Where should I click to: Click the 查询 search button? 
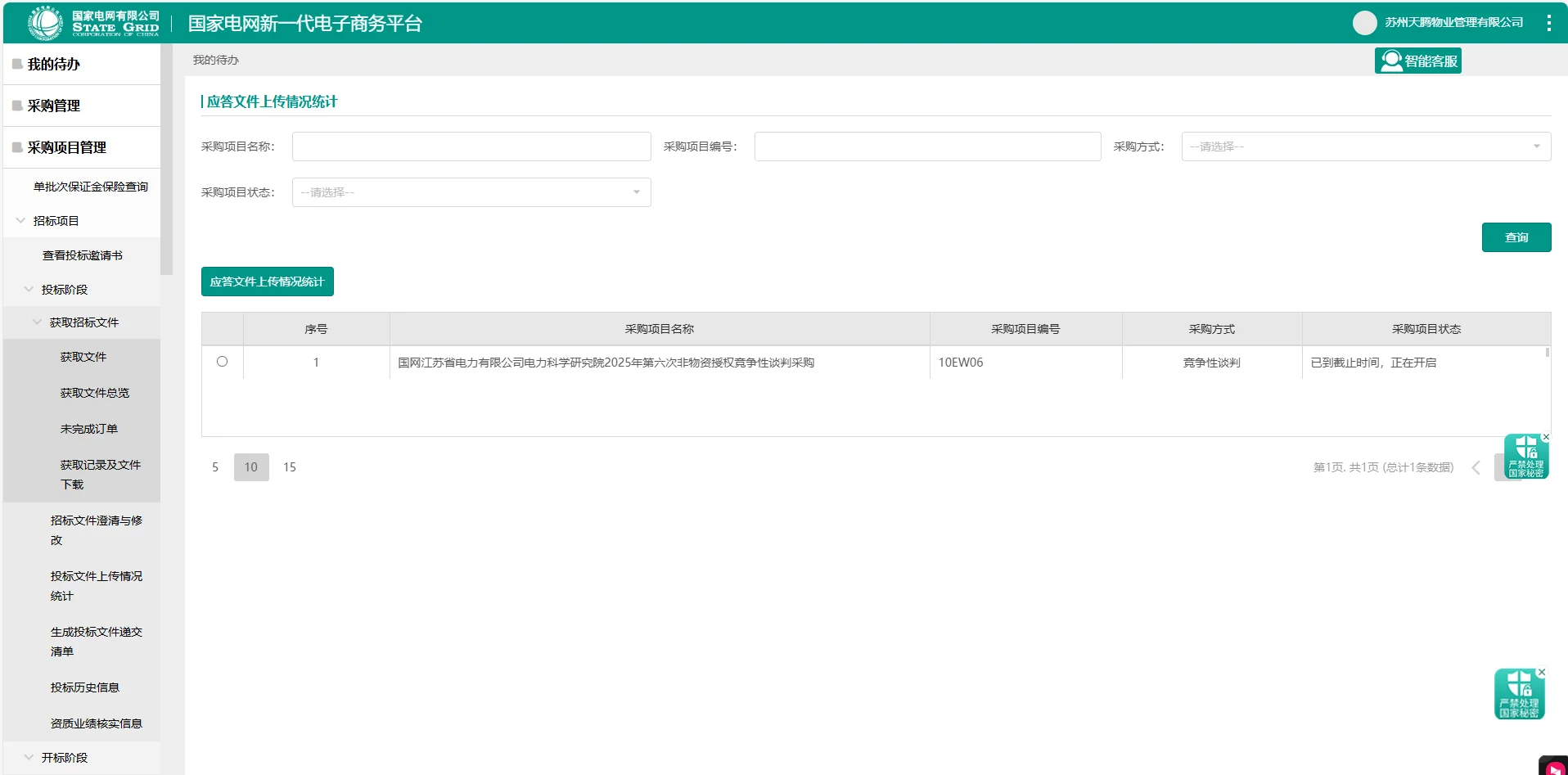(1516, 237)
